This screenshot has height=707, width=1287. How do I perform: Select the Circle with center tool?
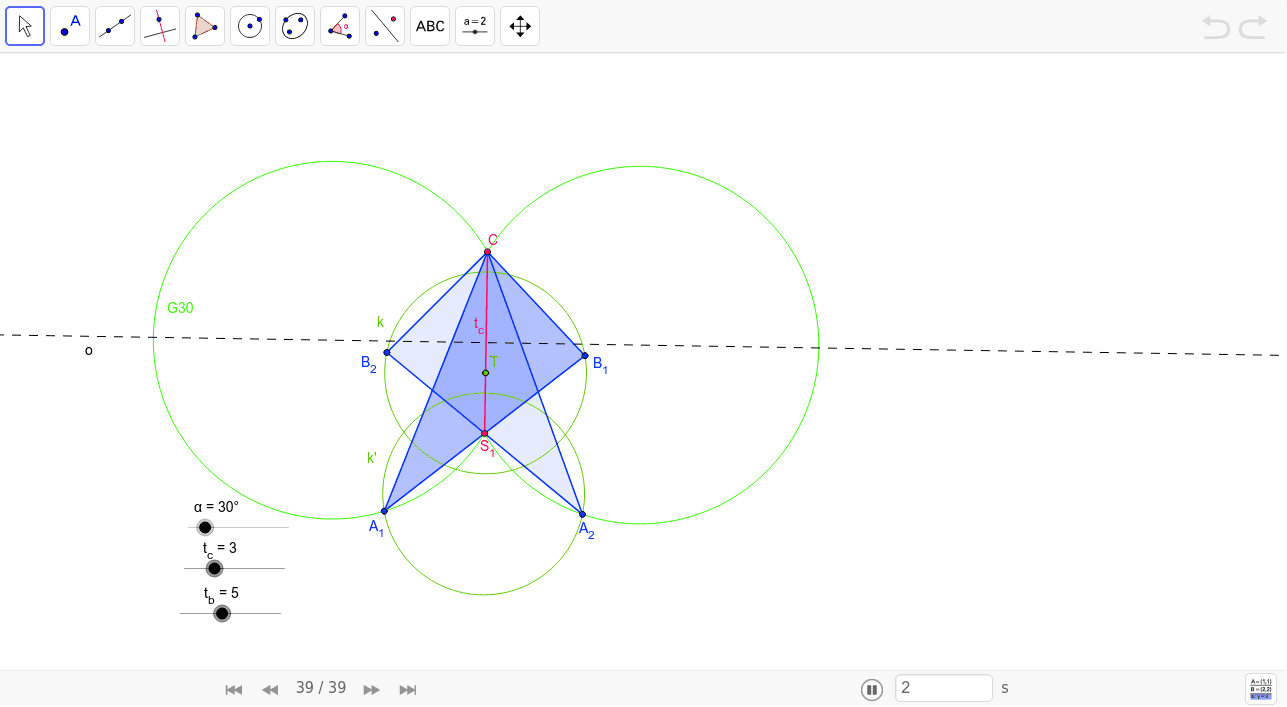pyautogui.click(x=250, y=26)
